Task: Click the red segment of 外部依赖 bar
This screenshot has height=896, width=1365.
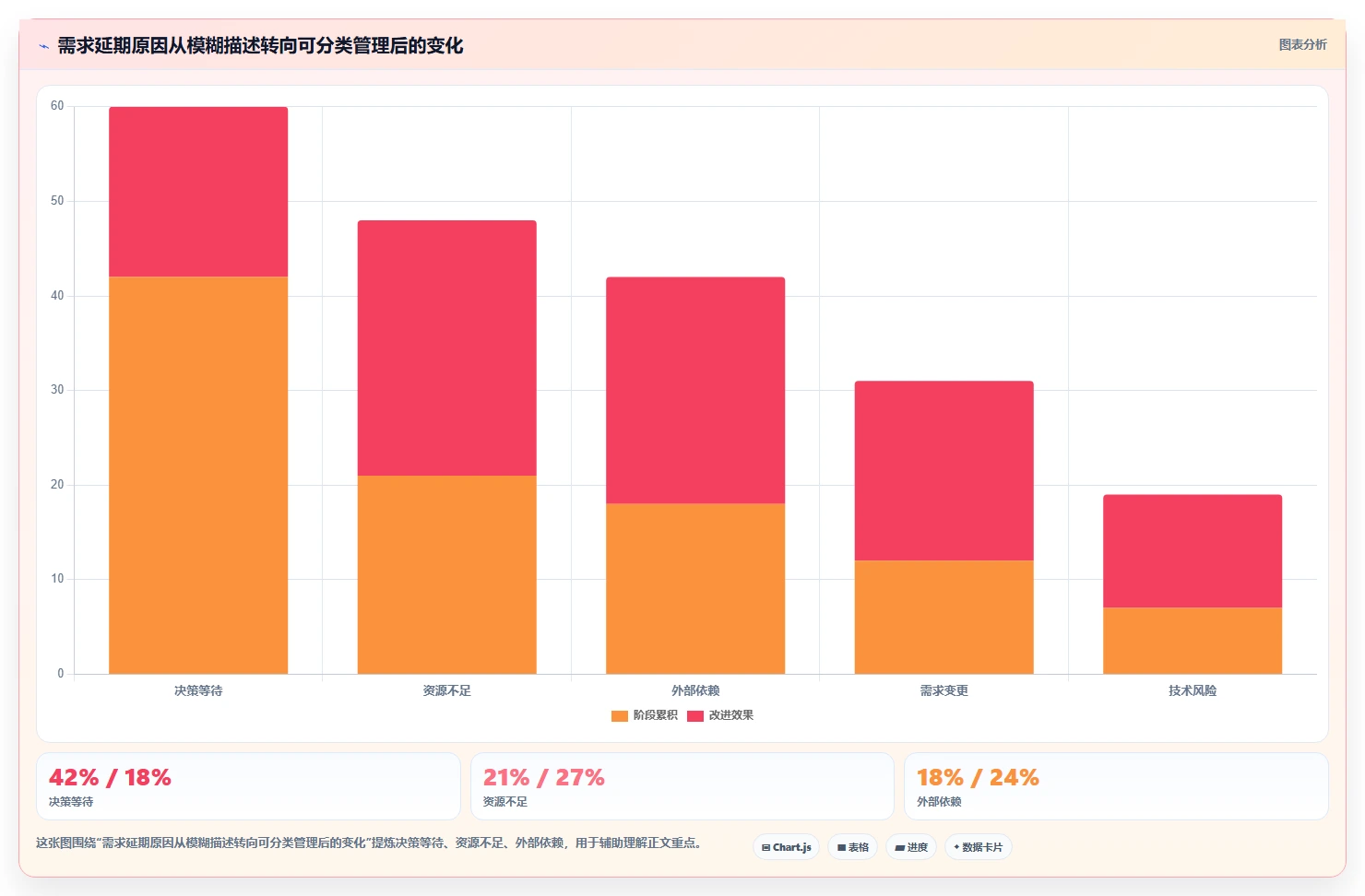Action: click(x=695, y=390)
